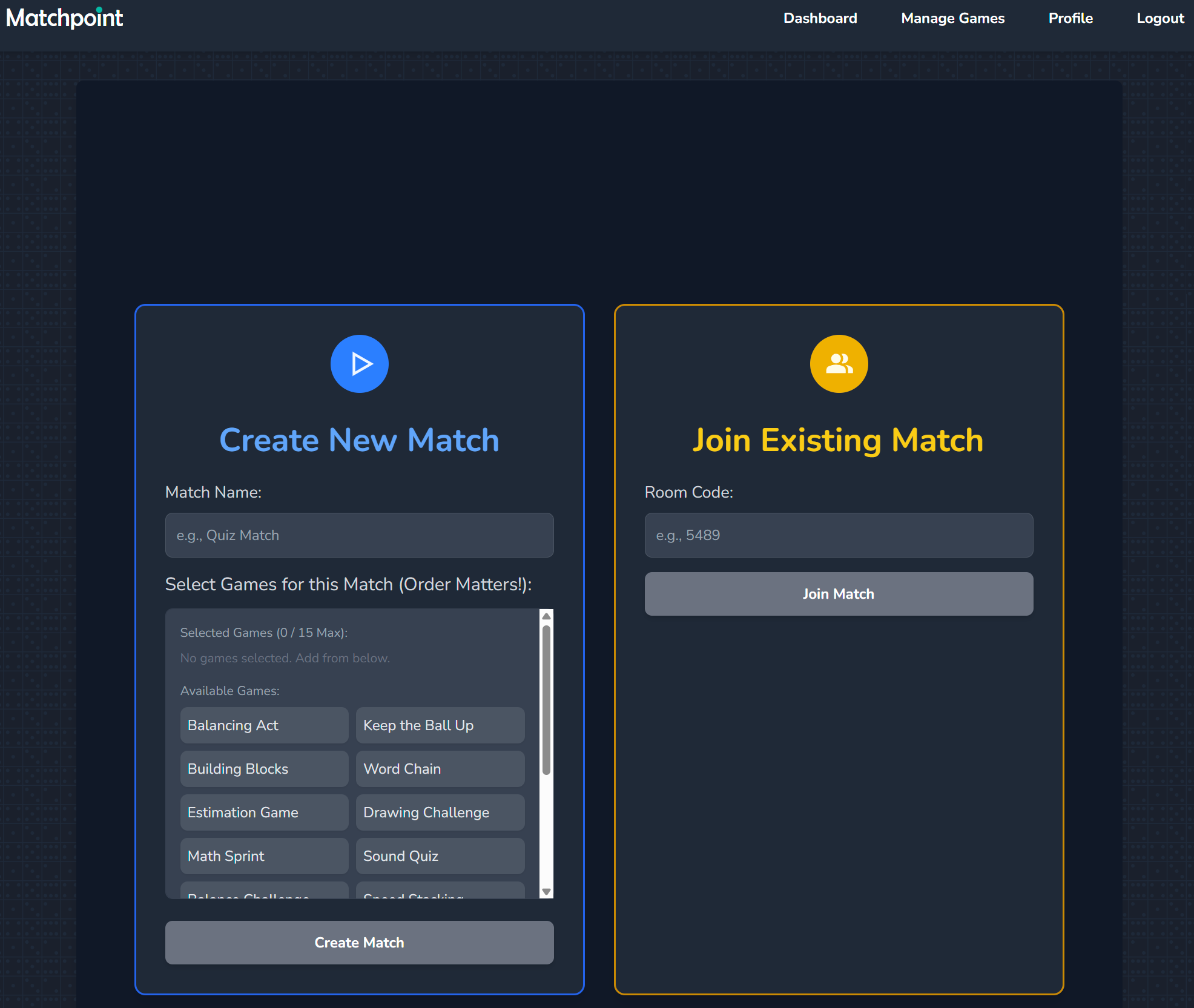Screen dimensions: 1194x1008
Task: Click Logout in top navigation
Action: tap(1159, 18)
